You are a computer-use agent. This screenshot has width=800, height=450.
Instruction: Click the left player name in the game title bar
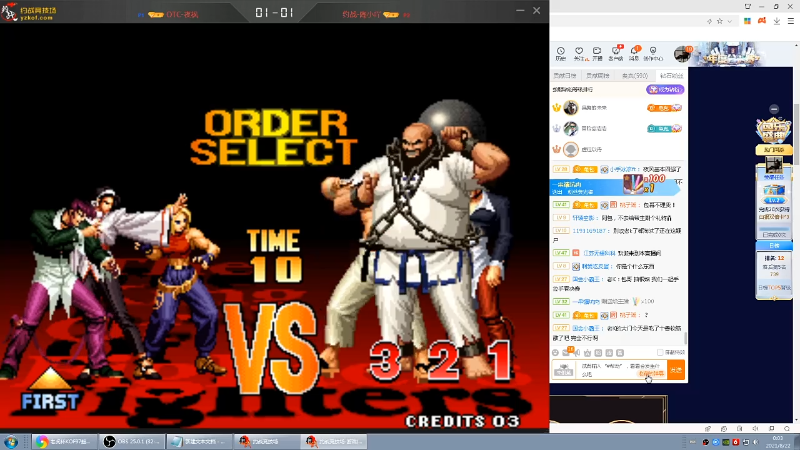(x=182, y=14)
